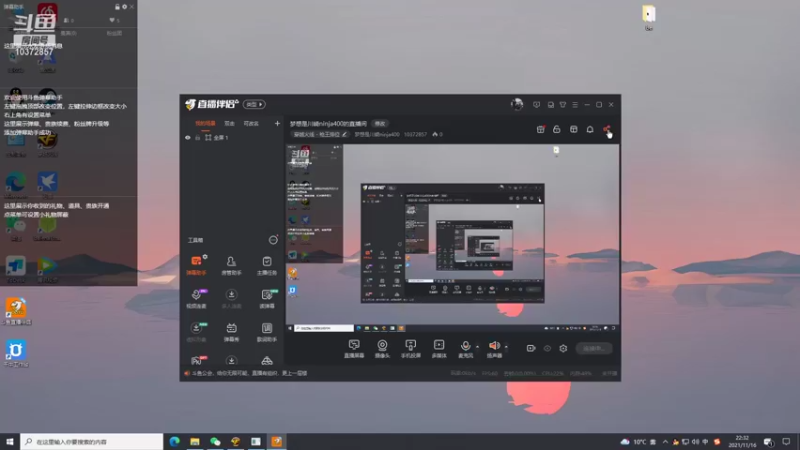Viewport: 800px width, 450px height.
Task: Open the video co-stream microphone tool
Action: [x=196, y=298]
